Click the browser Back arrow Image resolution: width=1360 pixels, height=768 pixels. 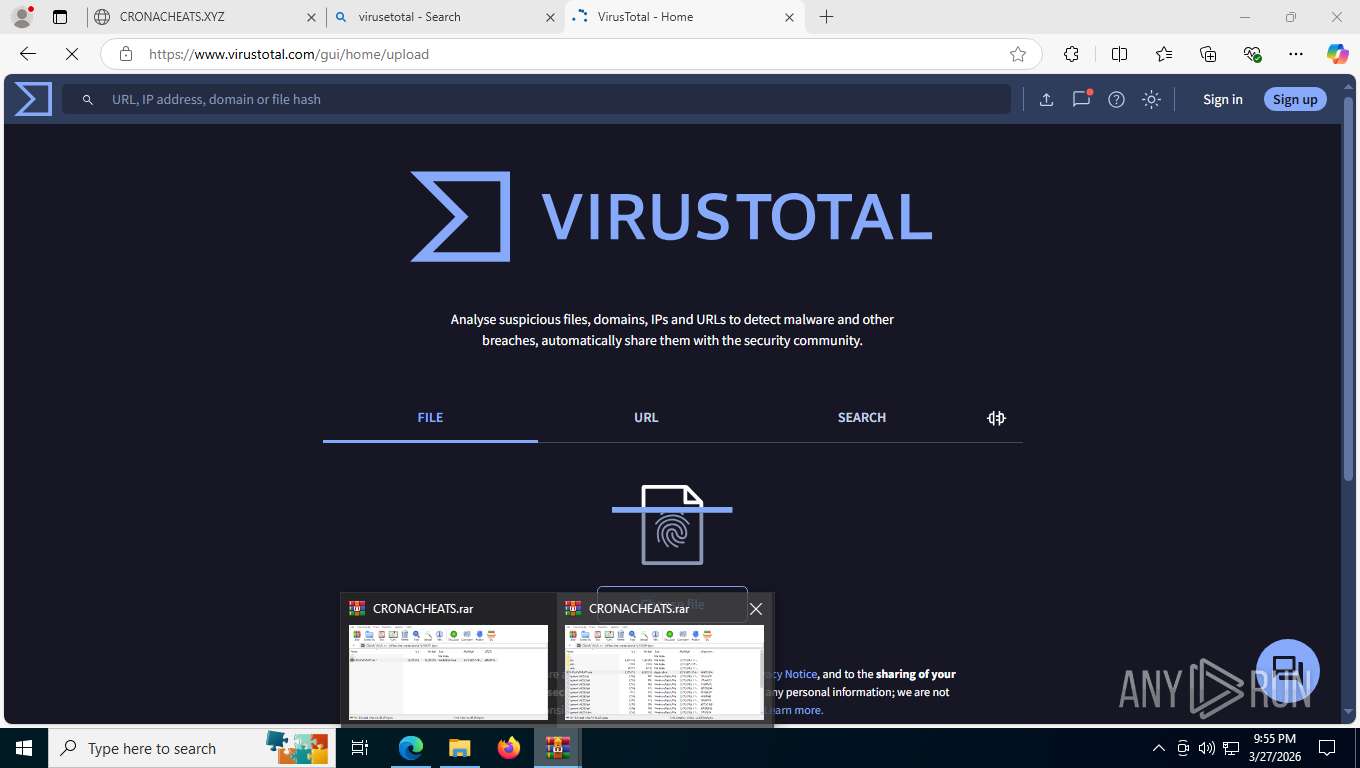tap(28, 54)
